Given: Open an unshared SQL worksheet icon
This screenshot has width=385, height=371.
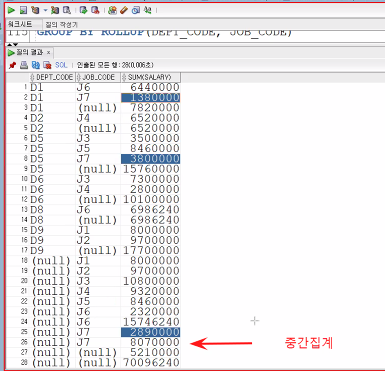Looking at the screenshot, I should 112,10.
